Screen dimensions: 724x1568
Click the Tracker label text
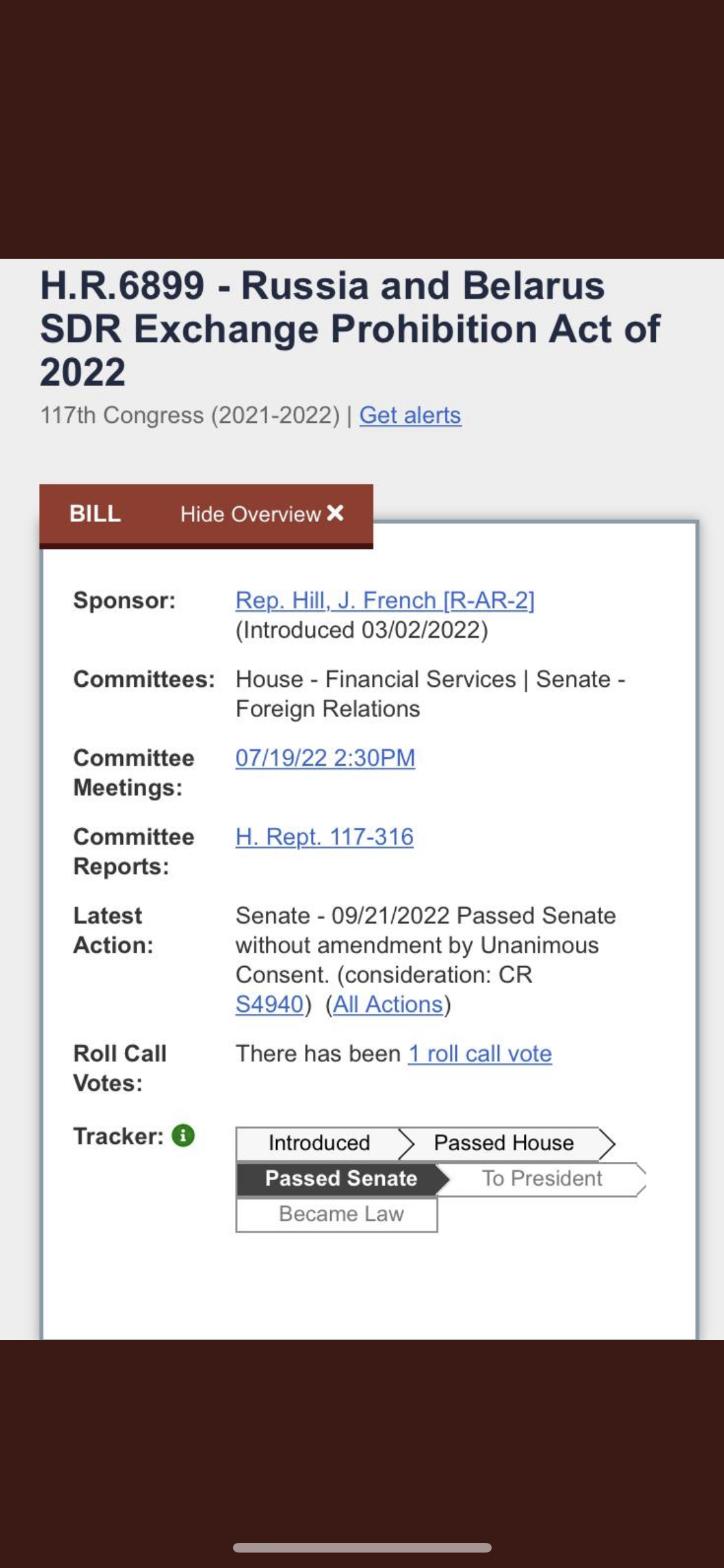(118, 1136)
